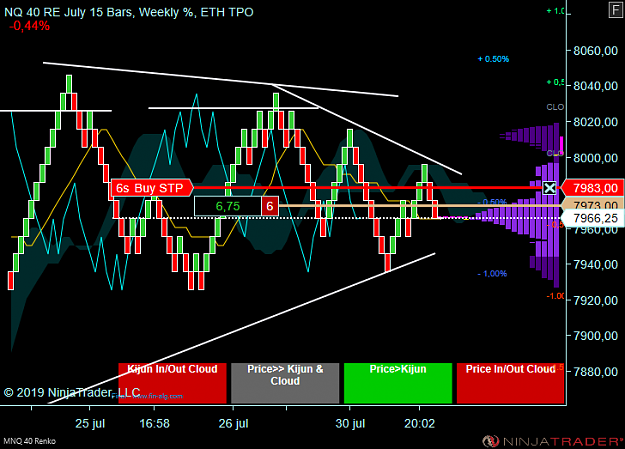Cancel the Buy STP order with X
This screenshot has width=625, height=449.
[x=550, y=188]
